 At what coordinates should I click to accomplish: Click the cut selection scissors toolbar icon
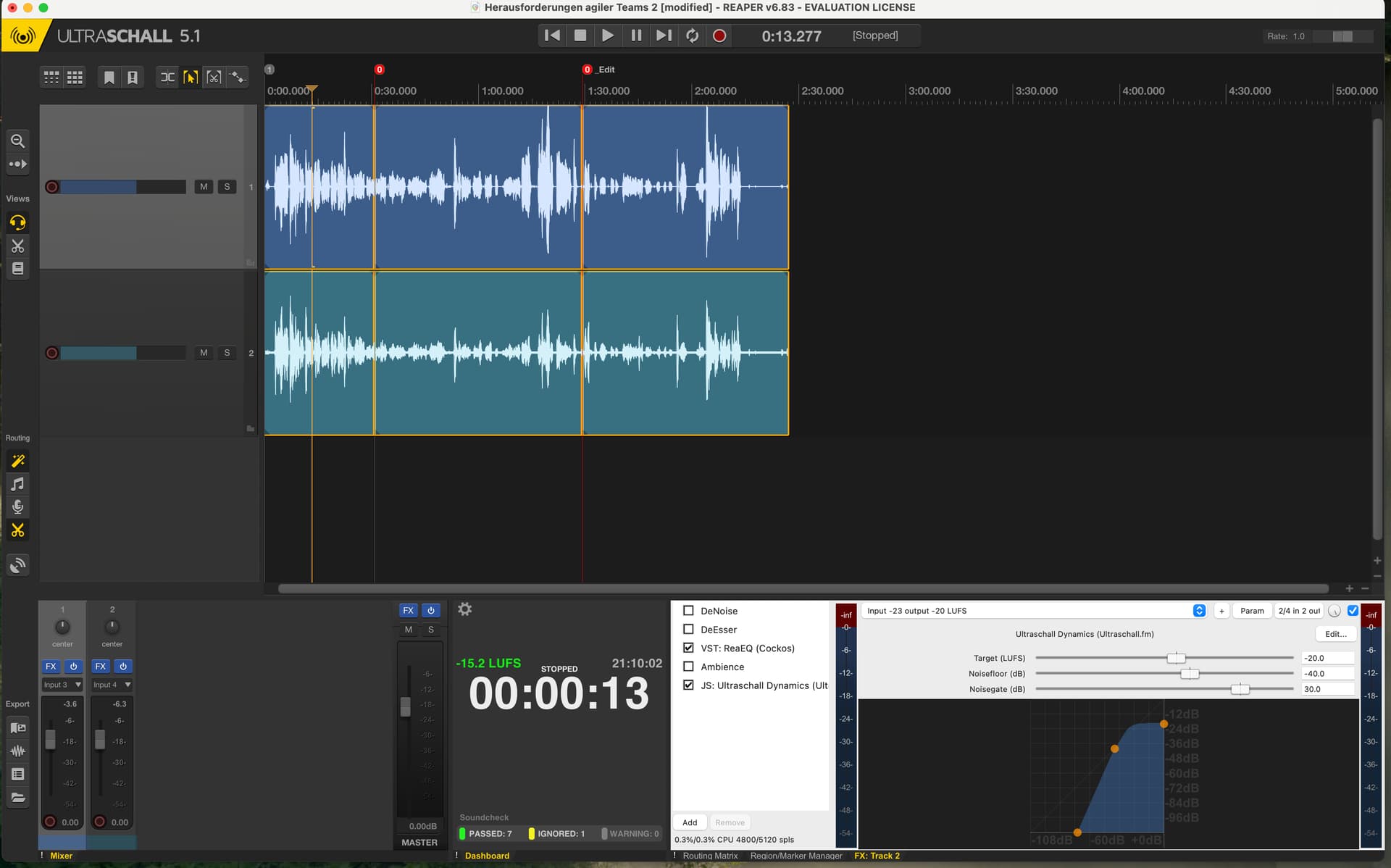click(214, 78)
